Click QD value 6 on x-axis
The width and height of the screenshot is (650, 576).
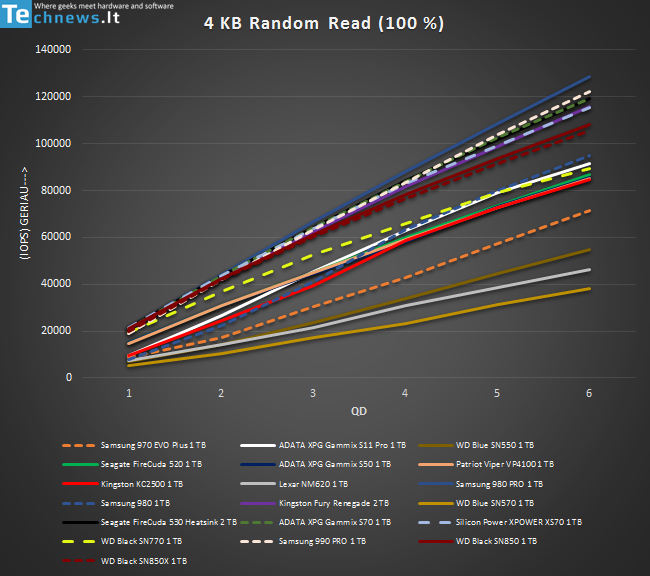tap(589, 393)
